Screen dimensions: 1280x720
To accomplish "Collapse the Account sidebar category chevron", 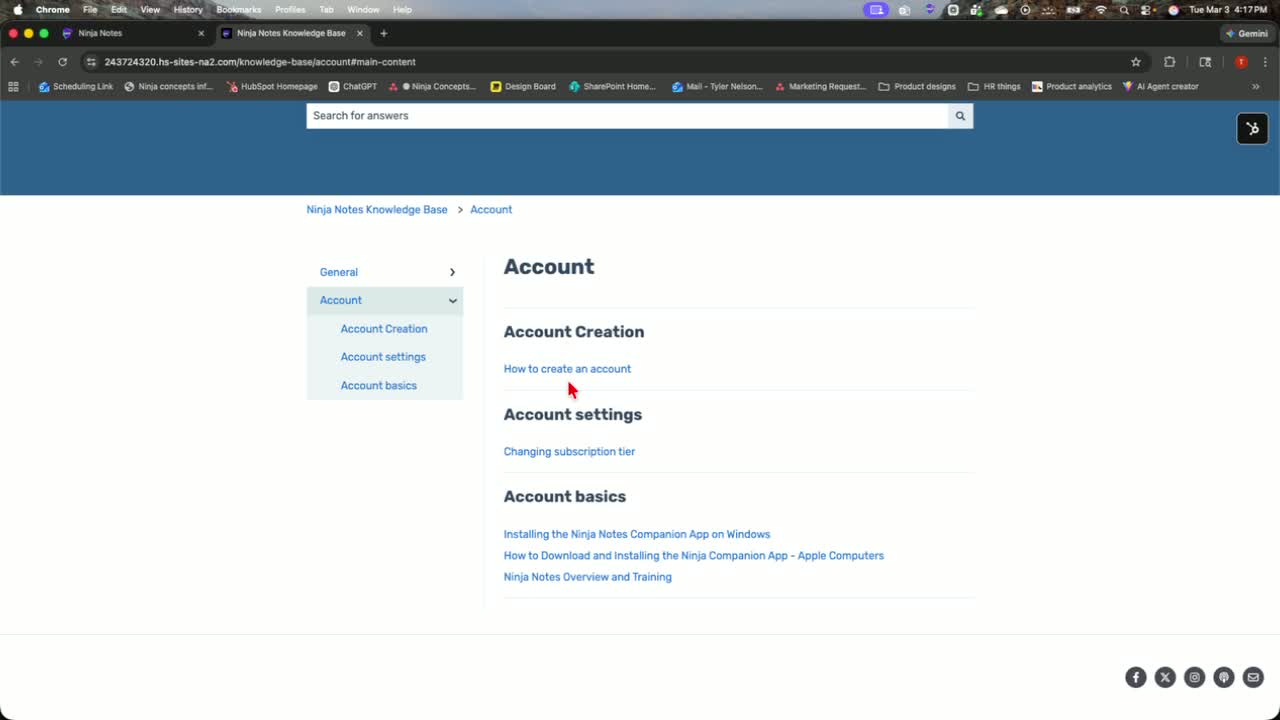I will click(x=452, y=300).
